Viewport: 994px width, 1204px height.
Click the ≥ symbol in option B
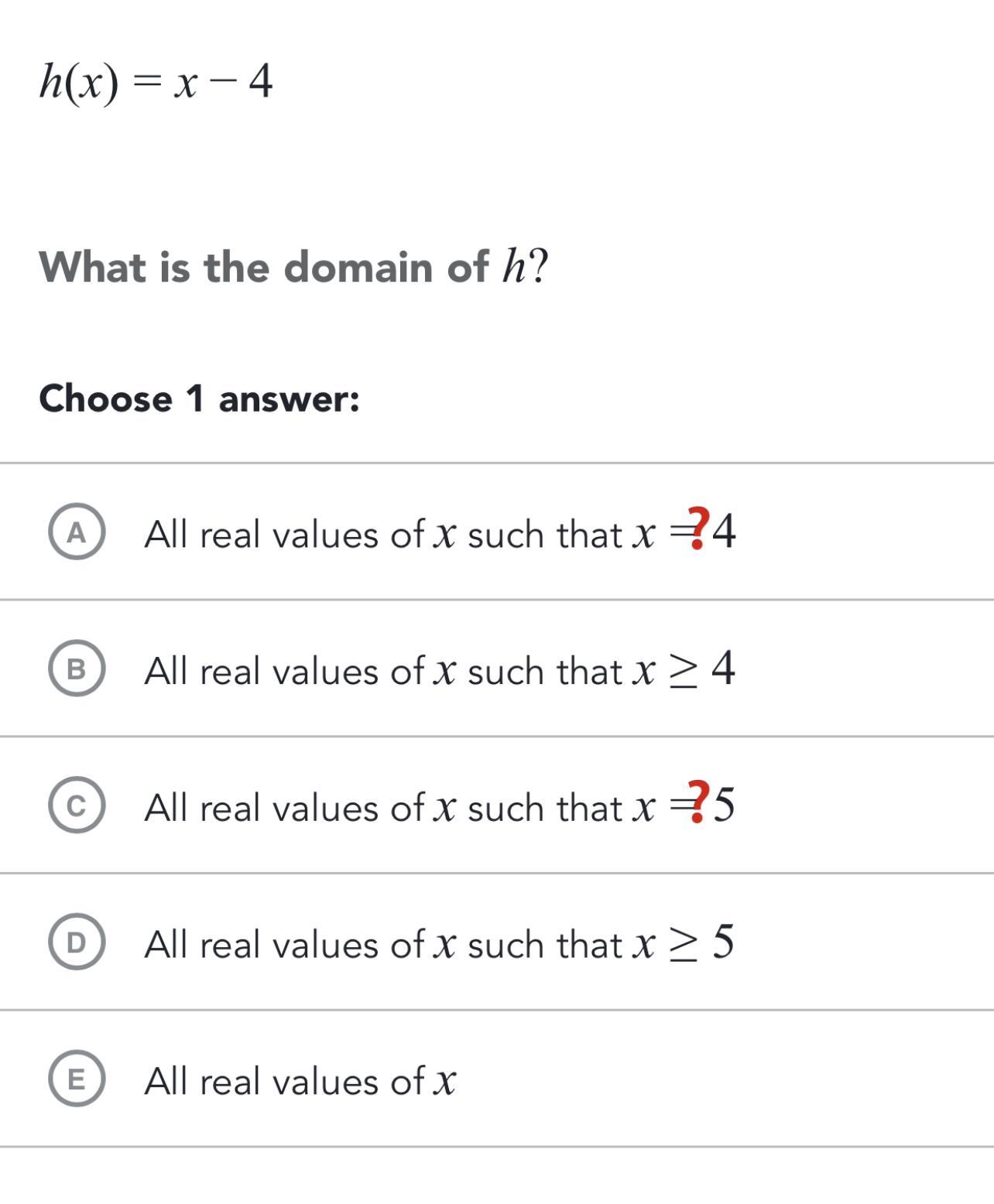683,670
